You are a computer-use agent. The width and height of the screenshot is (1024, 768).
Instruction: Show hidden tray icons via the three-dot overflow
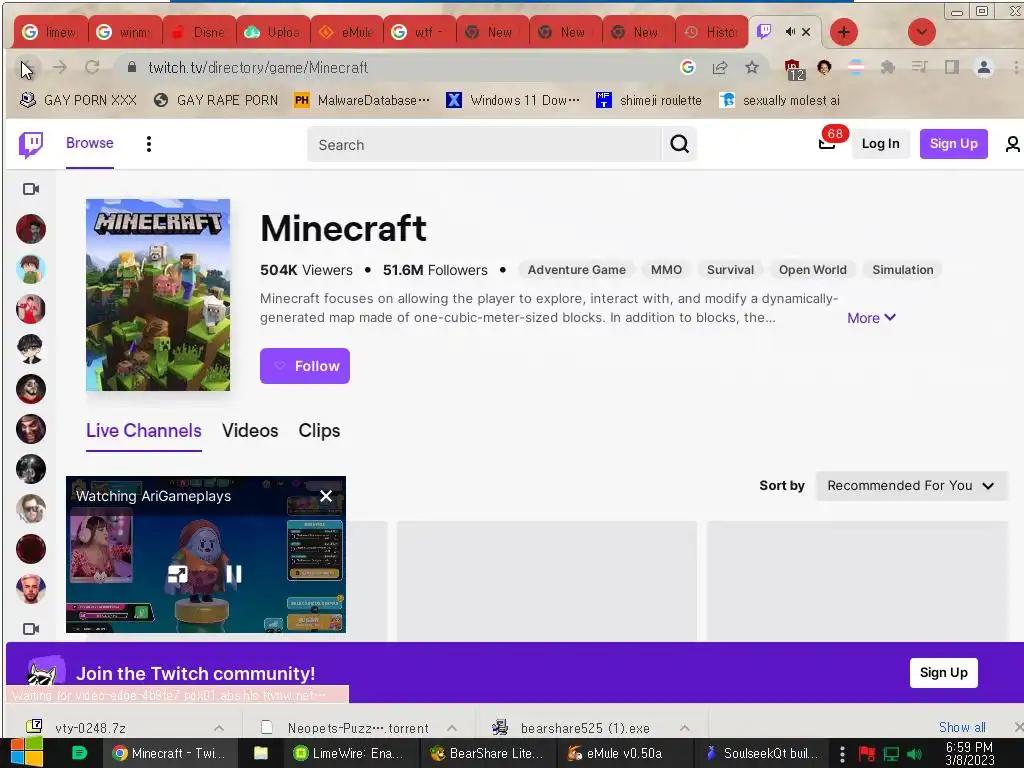click(842, 754)
